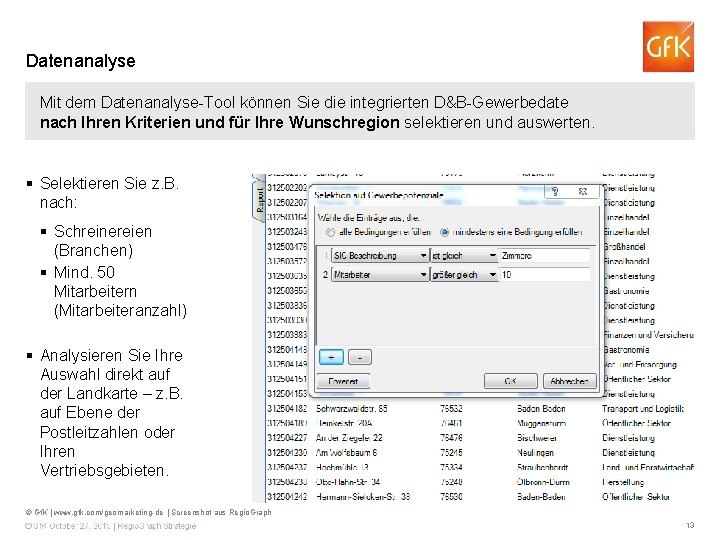
Task: Select city cell Bischweier
Action: click(537, 438)
